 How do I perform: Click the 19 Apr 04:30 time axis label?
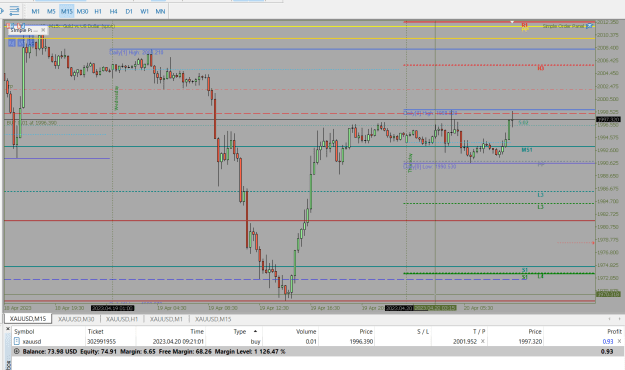point(172,308)
